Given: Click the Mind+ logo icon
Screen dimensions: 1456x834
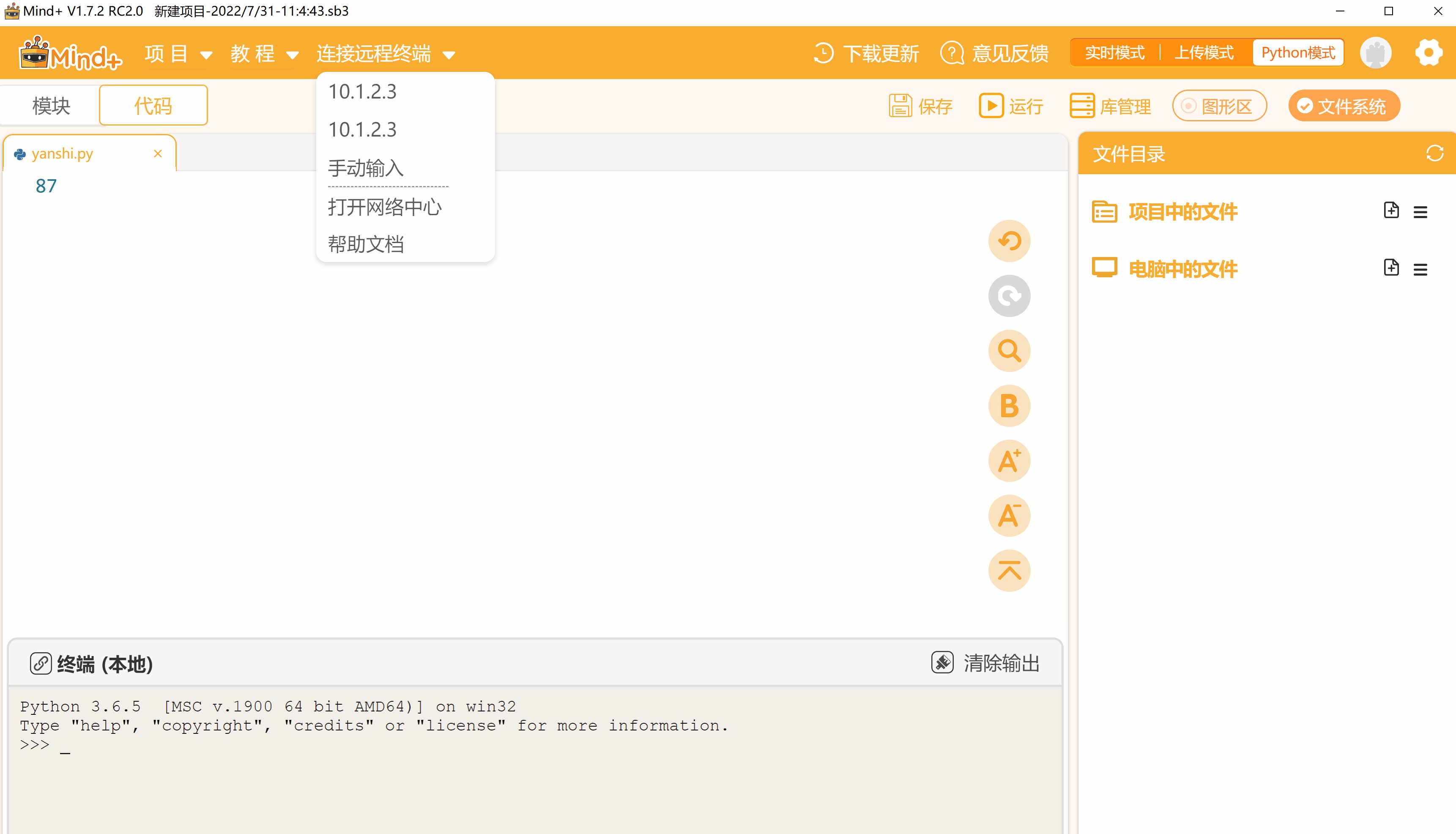Looking at the screenshot, I should tap(71, 53).
